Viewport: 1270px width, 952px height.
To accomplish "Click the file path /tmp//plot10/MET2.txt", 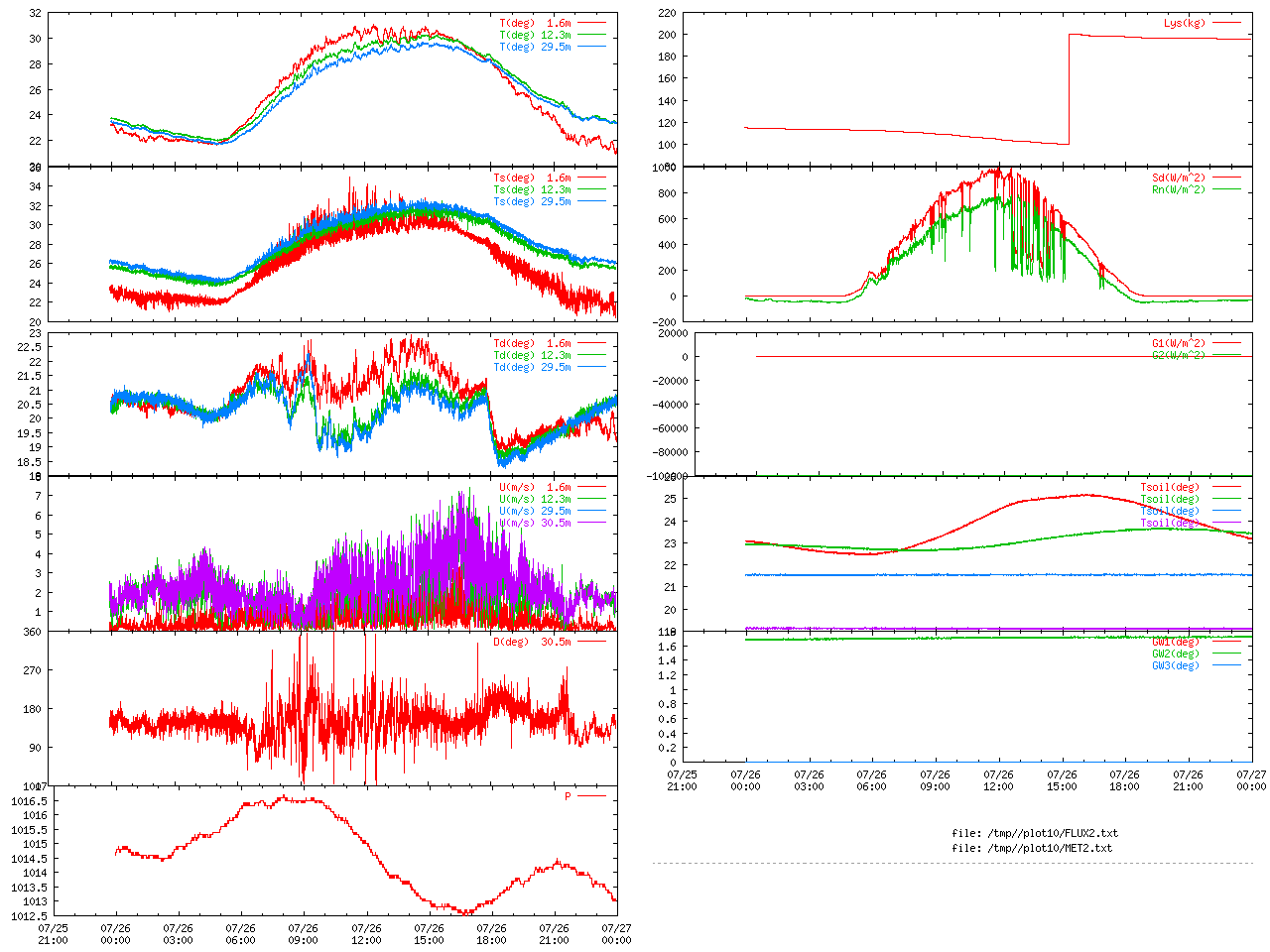I will [x=1050, y=848].
